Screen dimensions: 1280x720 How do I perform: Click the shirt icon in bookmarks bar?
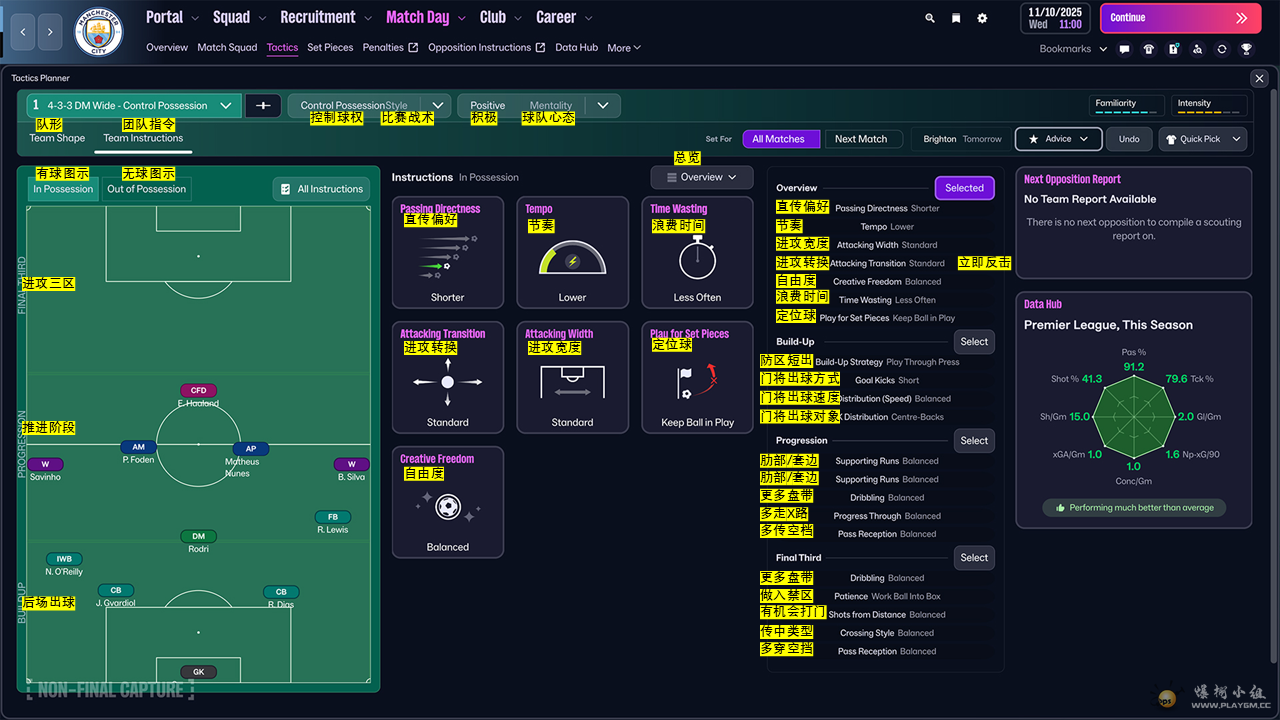point(1148,49)
